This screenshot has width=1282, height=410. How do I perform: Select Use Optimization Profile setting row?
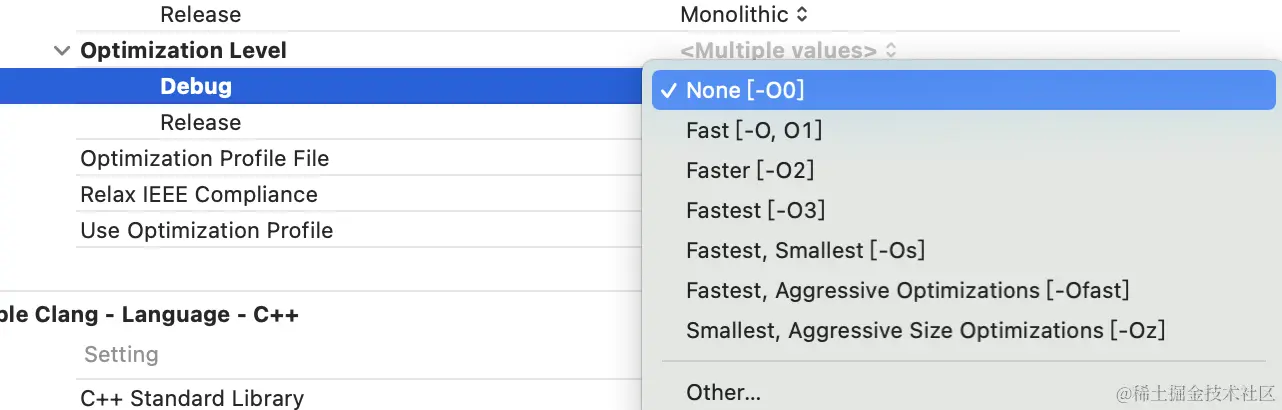point(206,231)
